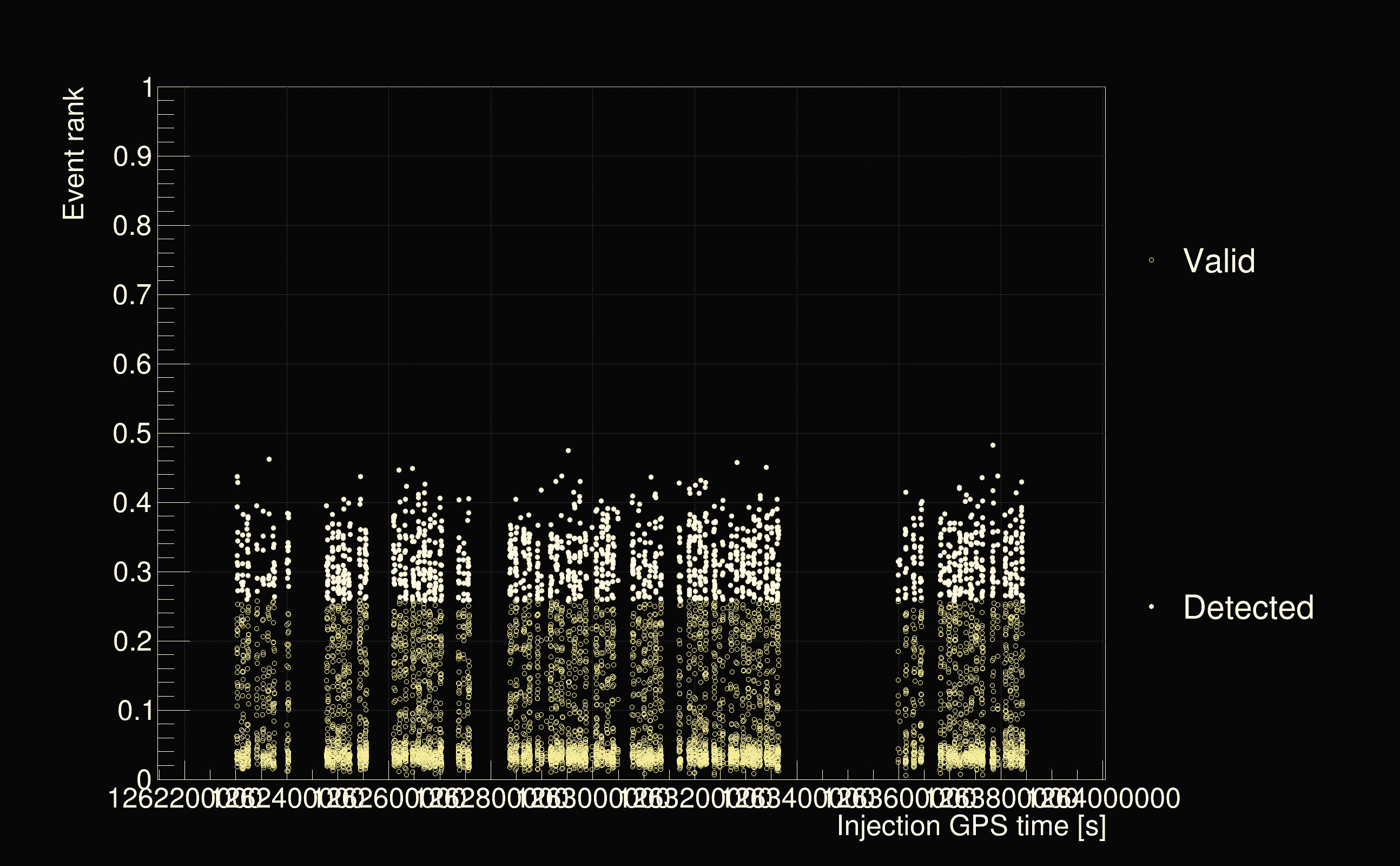Select the Valid legend label

tap(1219, 261)
